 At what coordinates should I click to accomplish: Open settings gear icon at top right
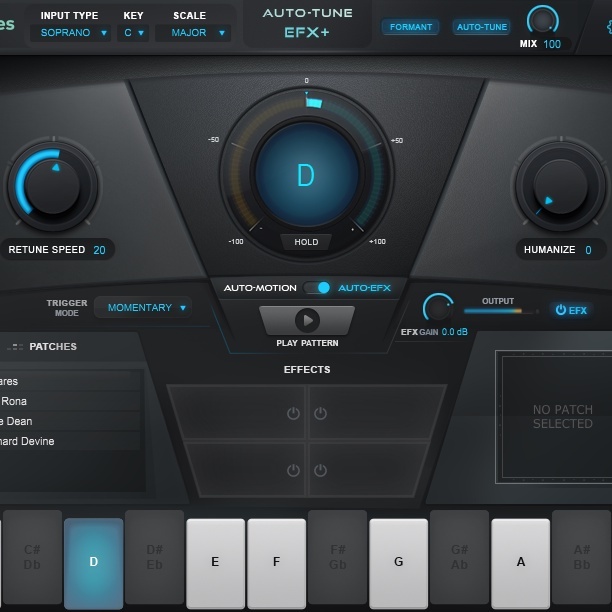point(609,27)
